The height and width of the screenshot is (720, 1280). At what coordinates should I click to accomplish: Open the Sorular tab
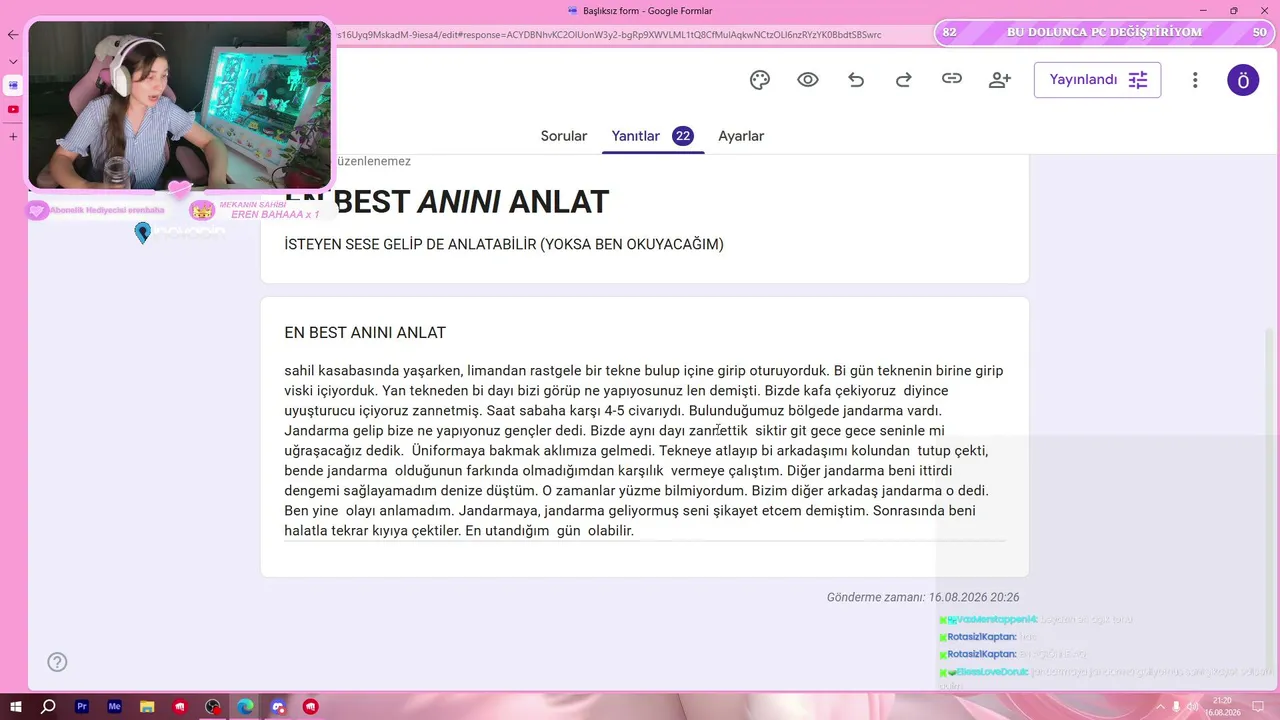(x=564, y=136)
